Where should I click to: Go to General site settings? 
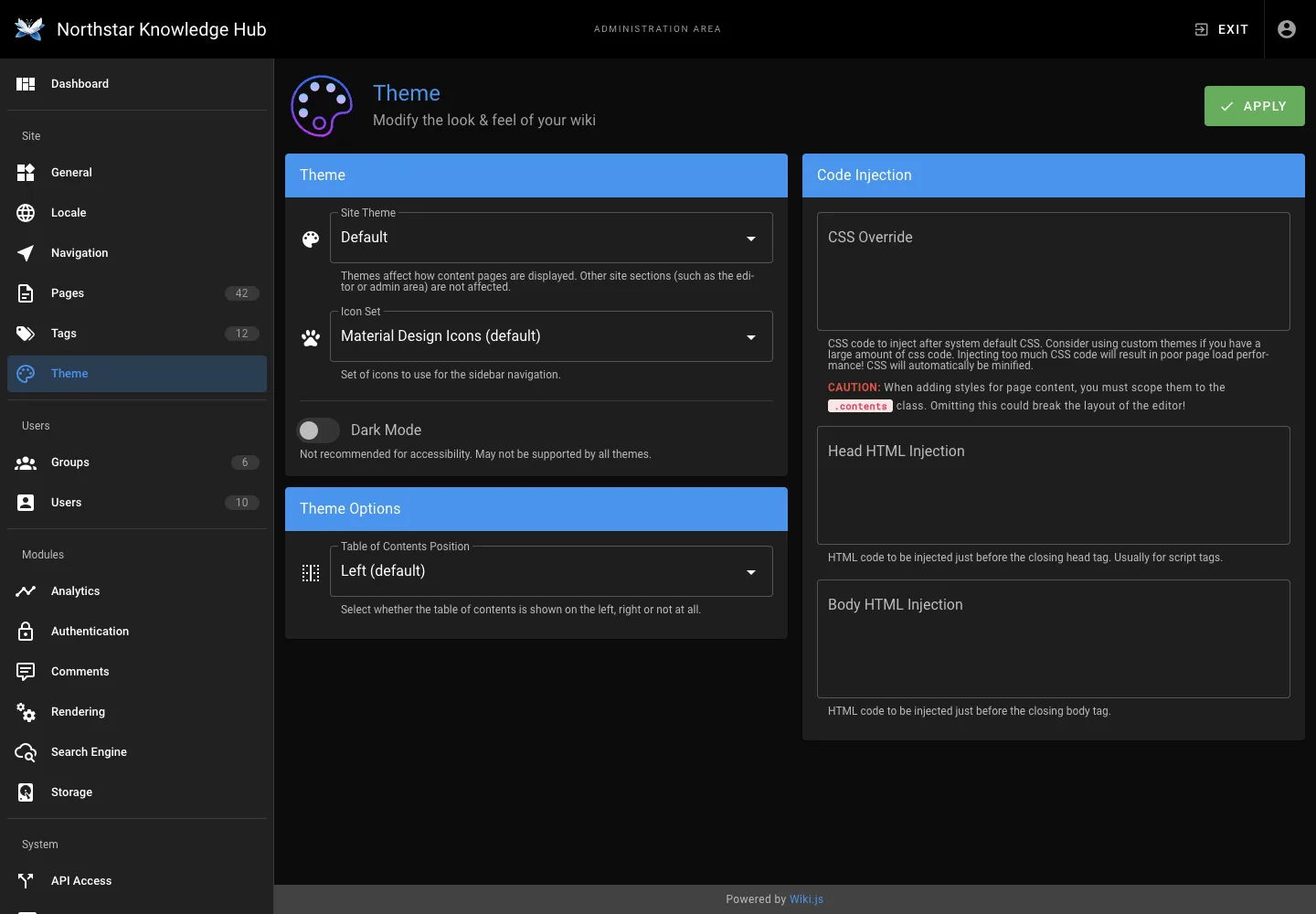(137, 173)
